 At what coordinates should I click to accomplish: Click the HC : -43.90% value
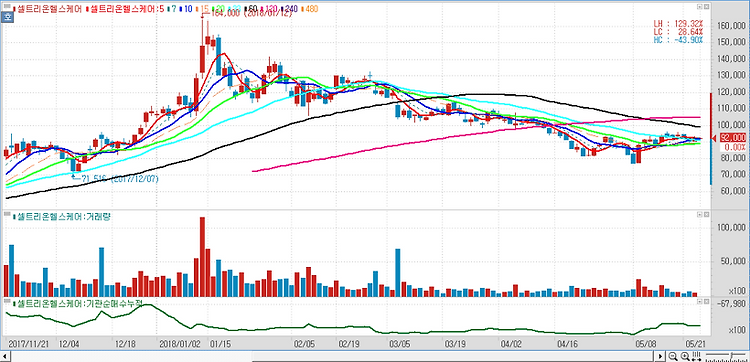(x=679, y=40)
